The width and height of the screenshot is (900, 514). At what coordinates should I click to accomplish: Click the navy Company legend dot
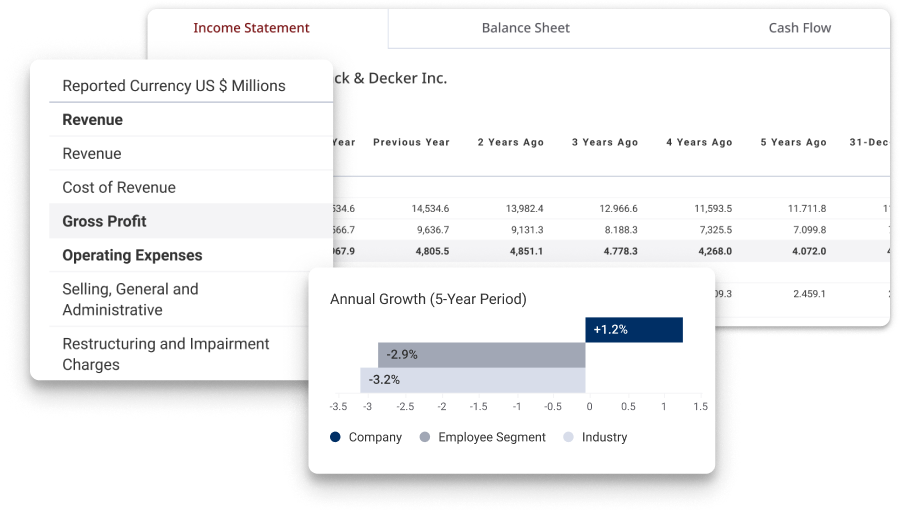click(335, 437)
